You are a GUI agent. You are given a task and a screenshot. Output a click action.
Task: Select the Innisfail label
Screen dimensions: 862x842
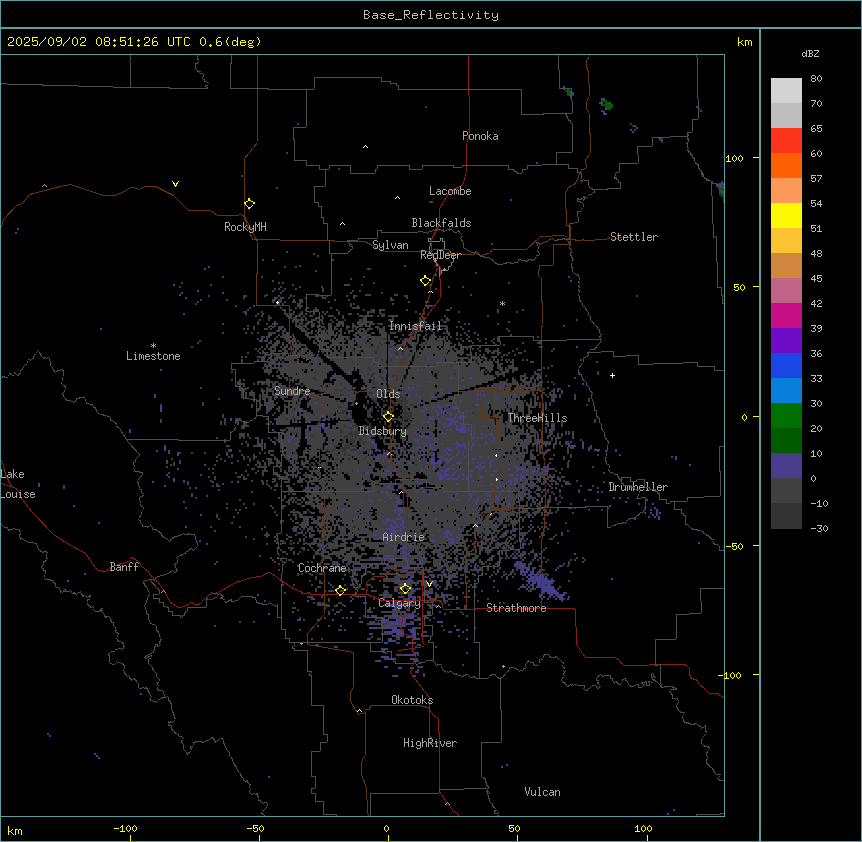[416, 326]
